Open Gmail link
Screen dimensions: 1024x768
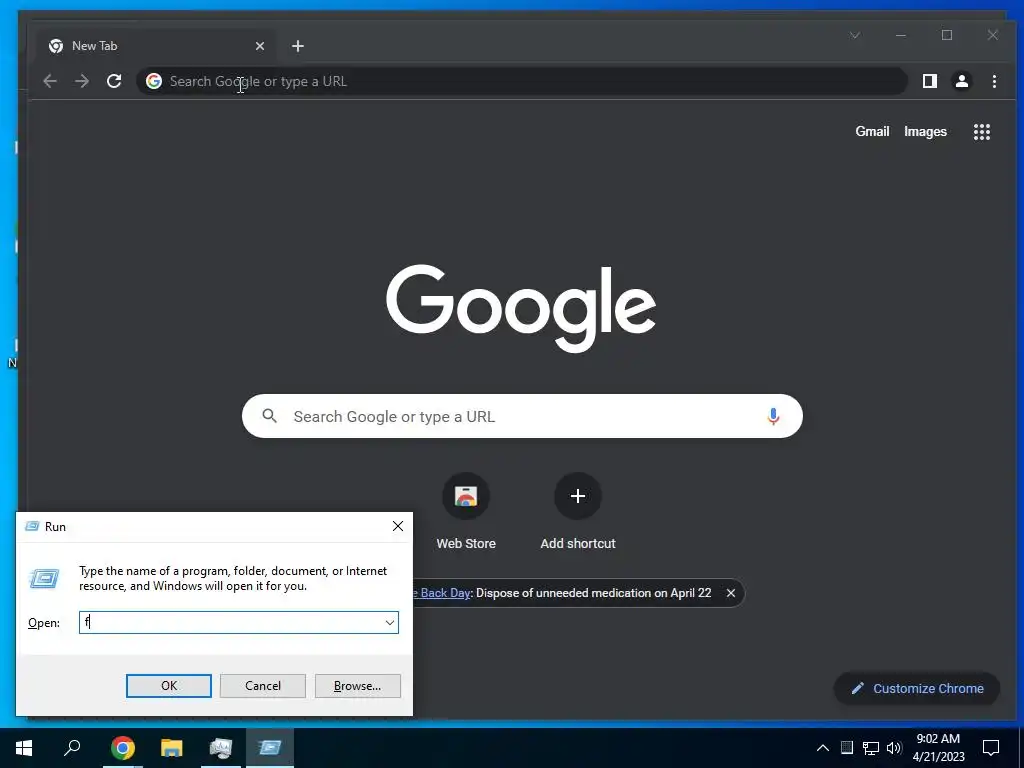pyautogui.click(x=872, y=131)
